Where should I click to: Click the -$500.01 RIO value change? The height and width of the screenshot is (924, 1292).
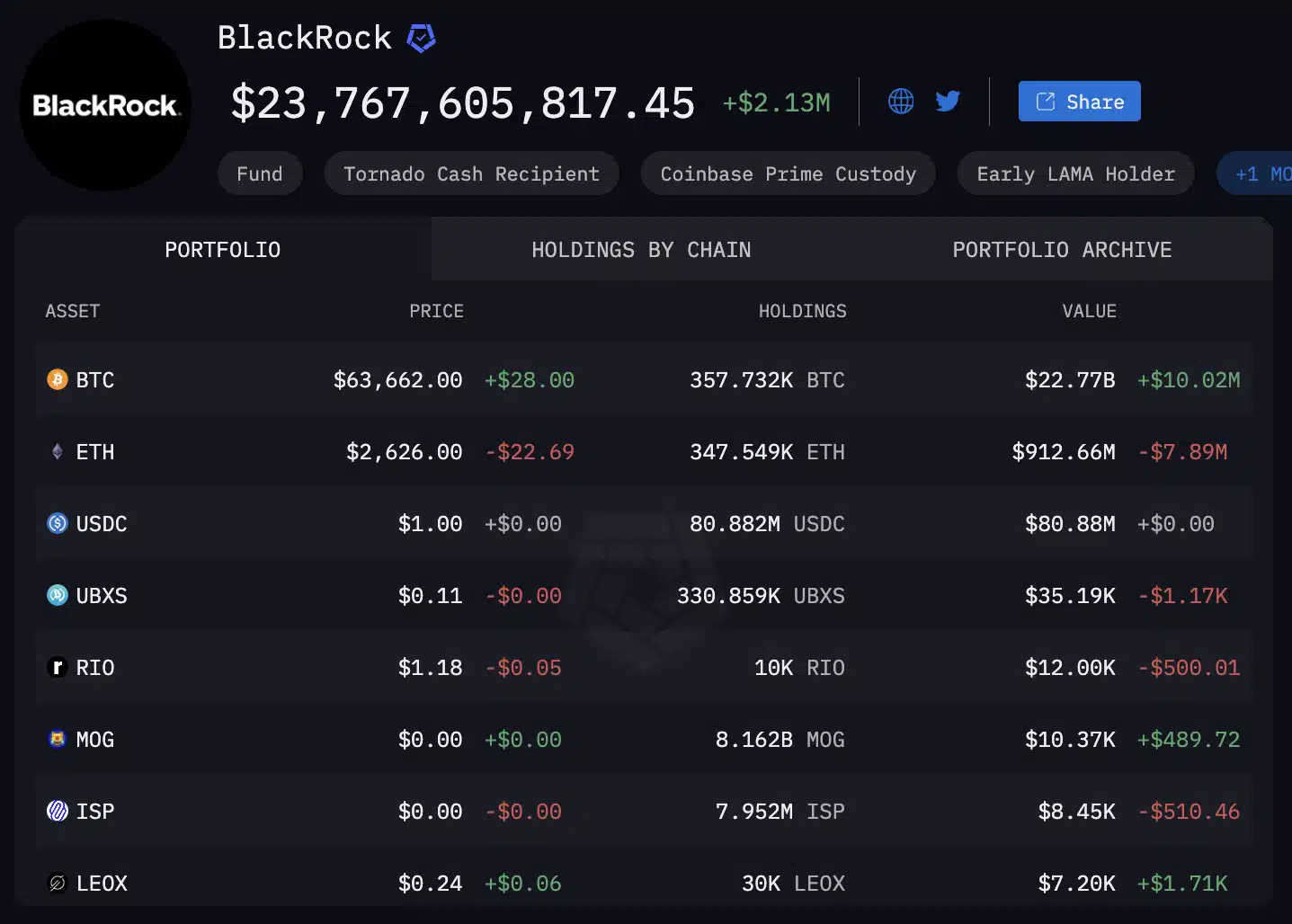tap(1189, 668)
